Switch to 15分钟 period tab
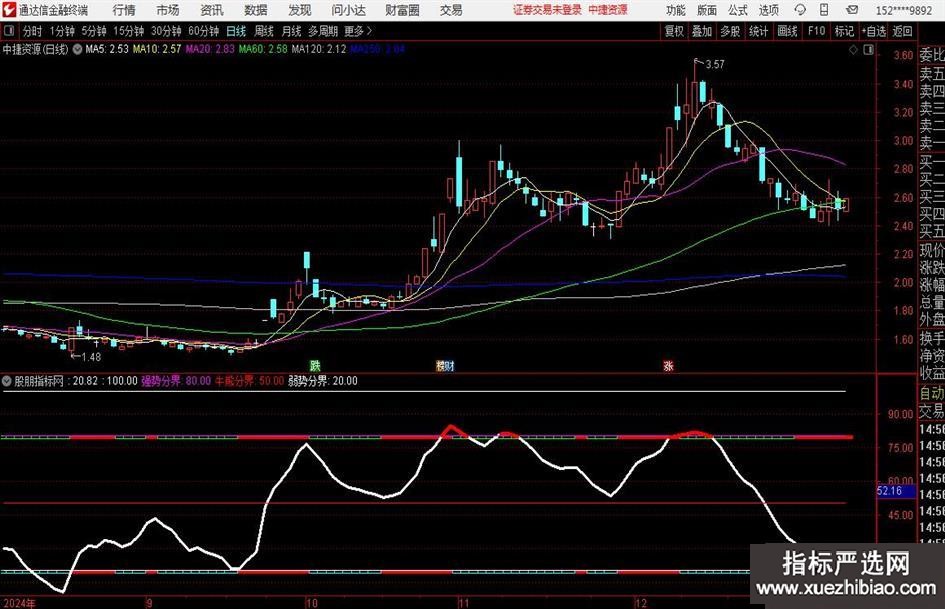This screenshot has height=609, width=945. tap(129, 31)
